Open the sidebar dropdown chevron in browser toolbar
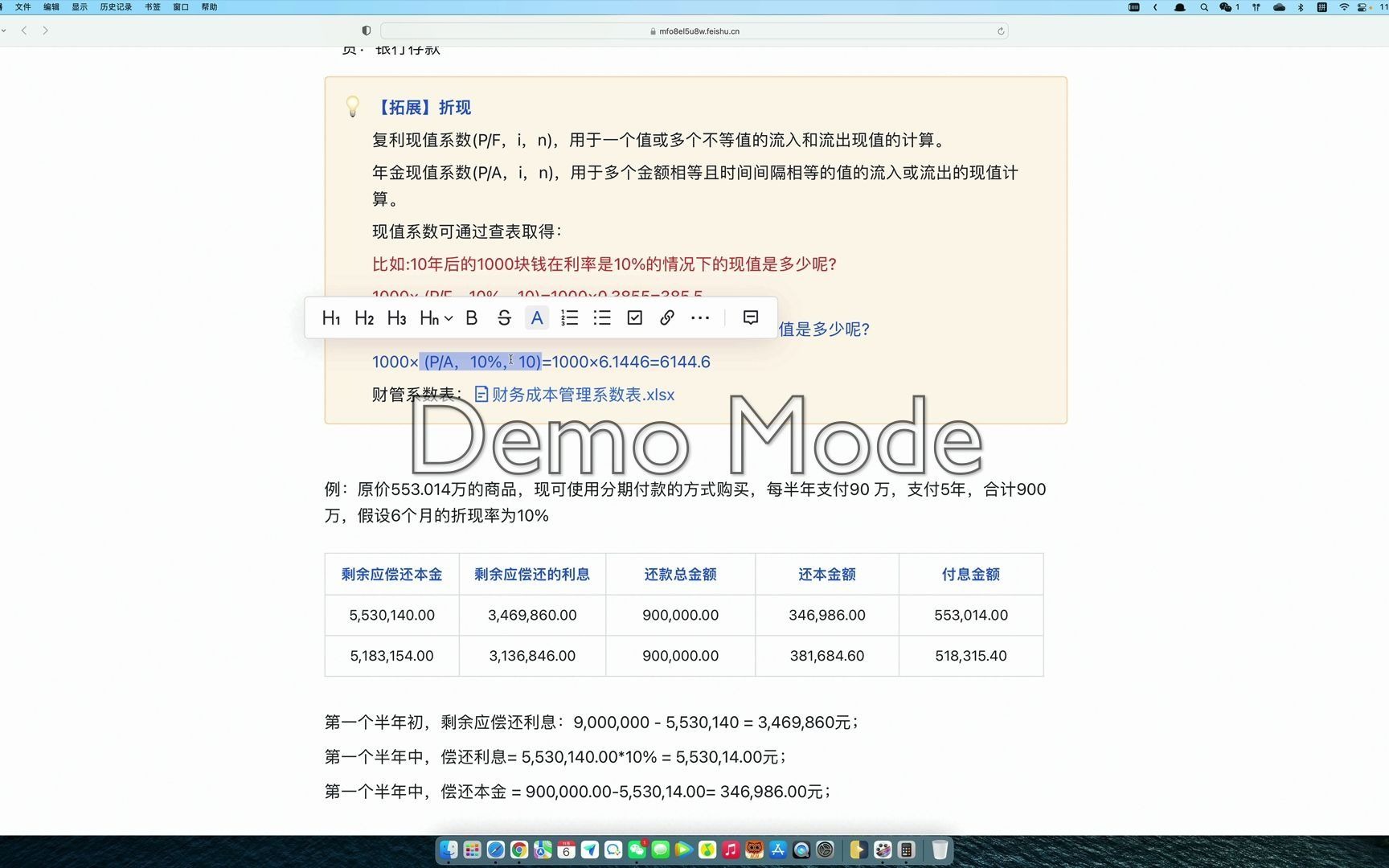Viewport: 1389px width, 868px height. [4, 31]
